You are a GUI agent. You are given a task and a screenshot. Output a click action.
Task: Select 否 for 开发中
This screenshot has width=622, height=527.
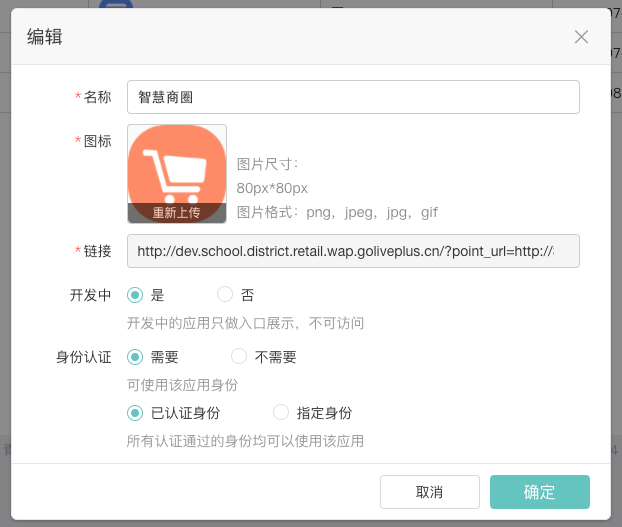[225, 295]
